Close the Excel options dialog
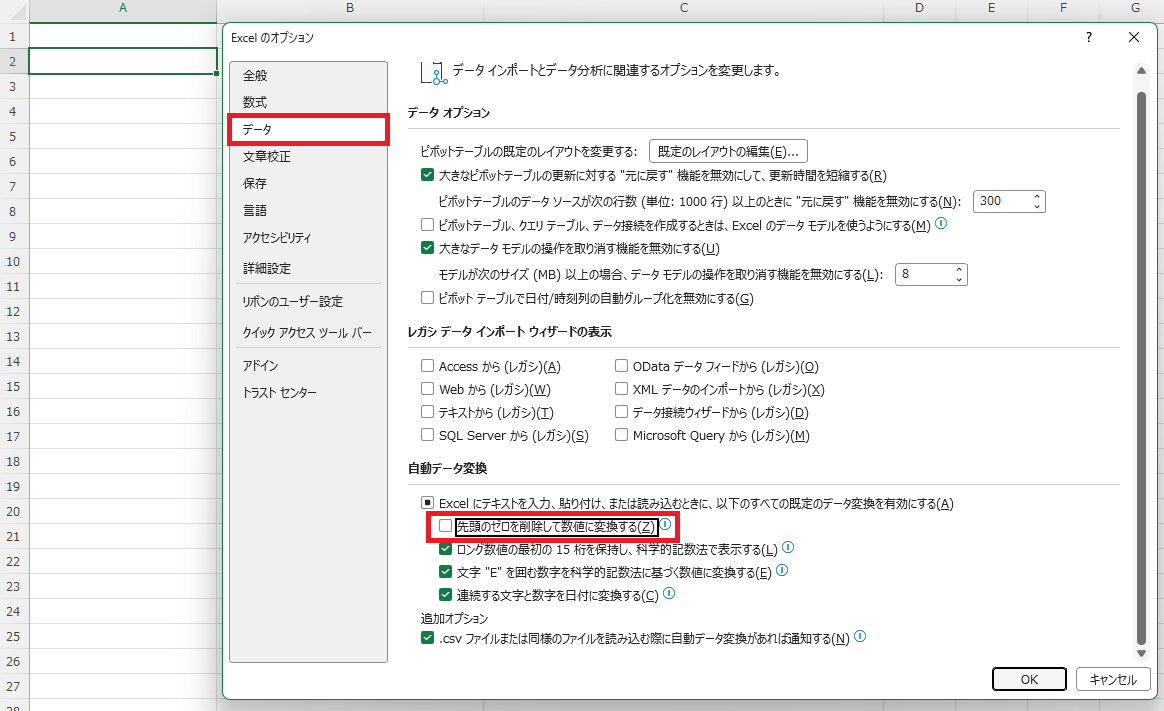The image size is (1164, 711). click(x=1134, y=37)
